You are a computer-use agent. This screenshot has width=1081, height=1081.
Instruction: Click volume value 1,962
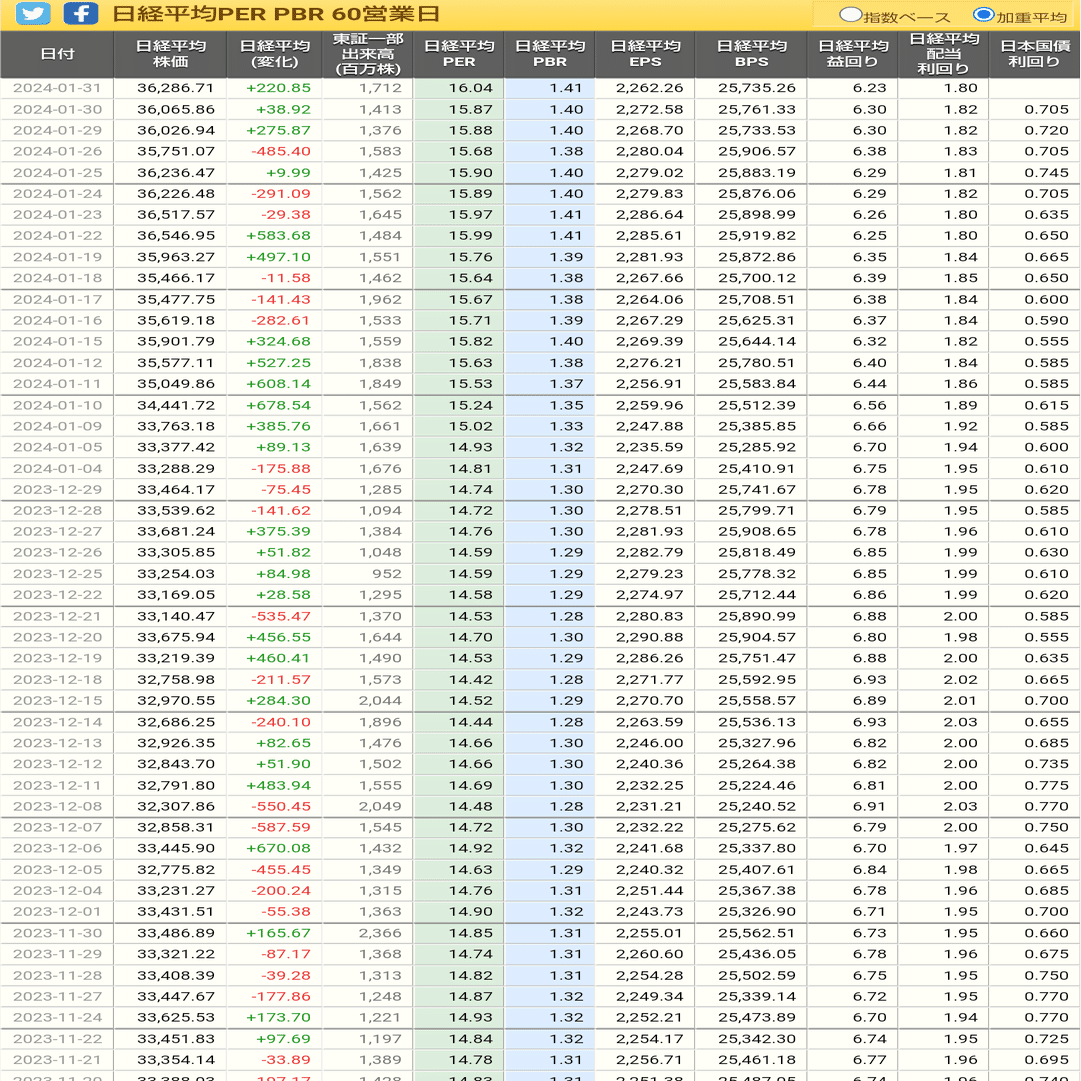(380, 300)
